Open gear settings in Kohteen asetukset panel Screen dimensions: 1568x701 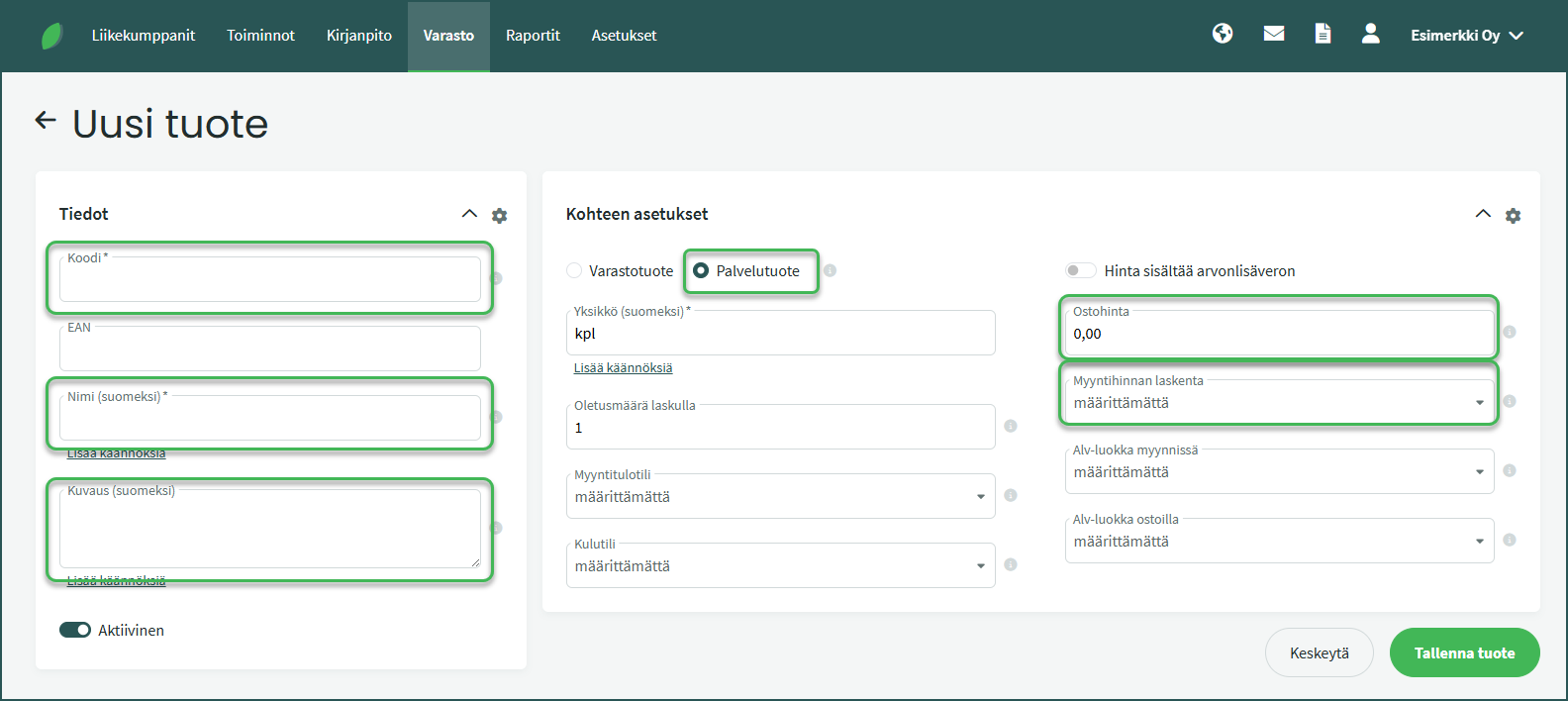click(1513, 215)
